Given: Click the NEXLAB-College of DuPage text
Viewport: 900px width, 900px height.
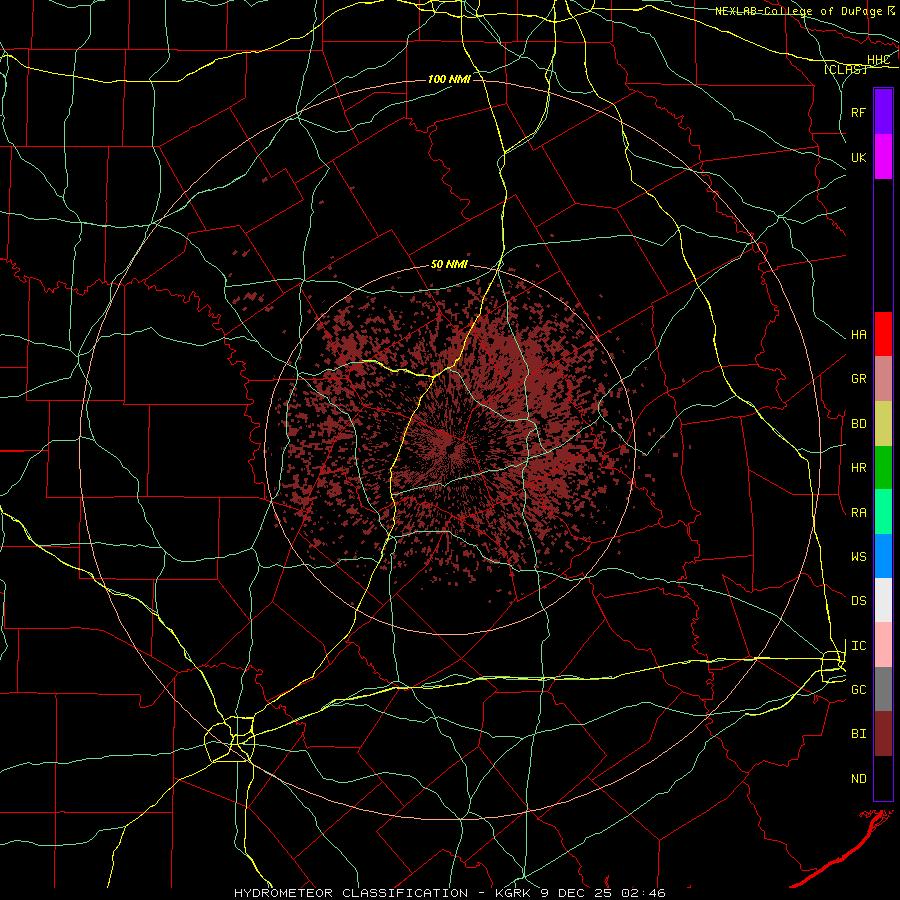Looking at the screenshot, I should coord(798,11).
